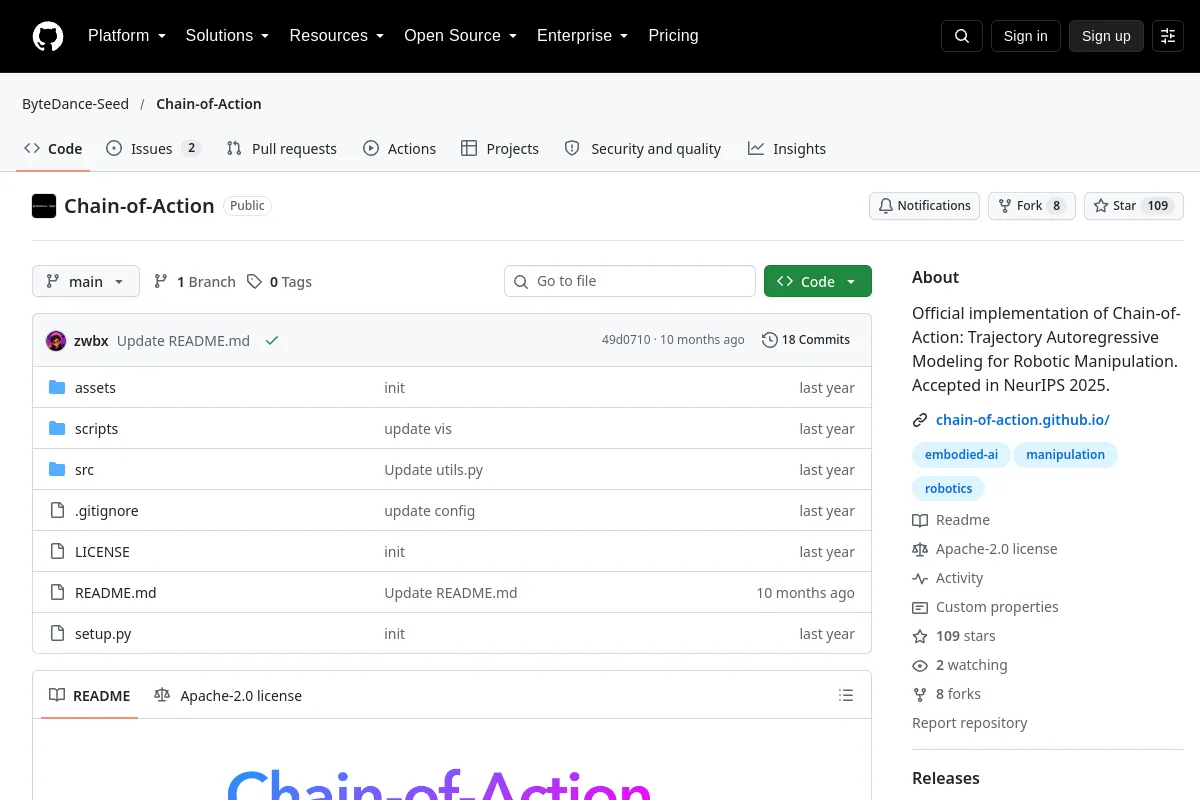Open the Projects tab
Screen dimensions: 1200x800
pos(500,148)
